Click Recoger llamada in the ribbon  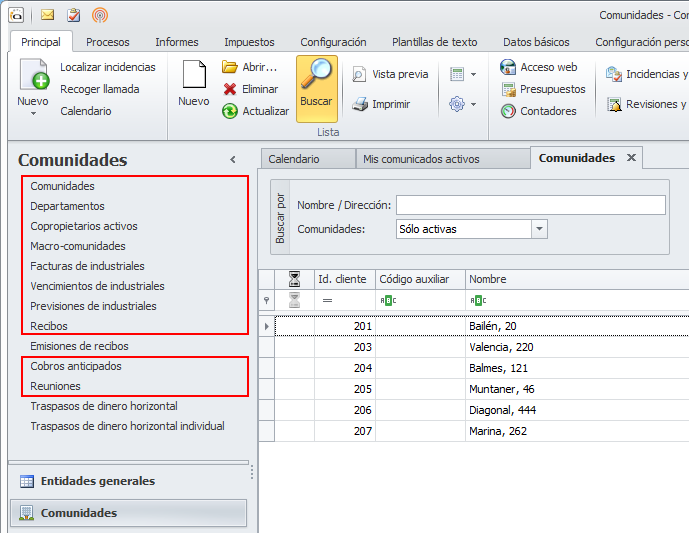pyautogui.click(x=100, y=89)
